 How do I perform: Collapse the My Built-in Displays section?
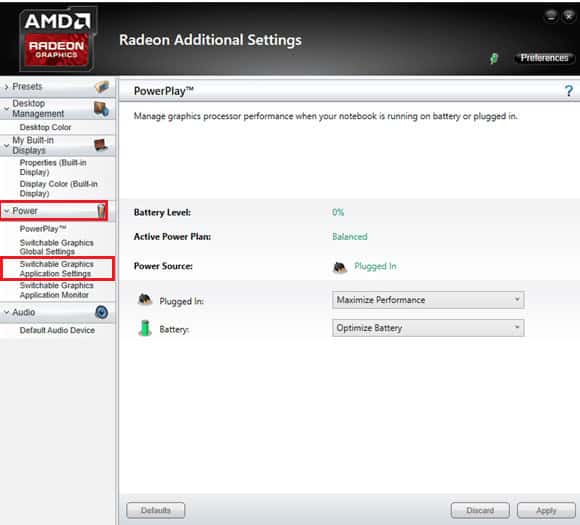tap(6, 145)
